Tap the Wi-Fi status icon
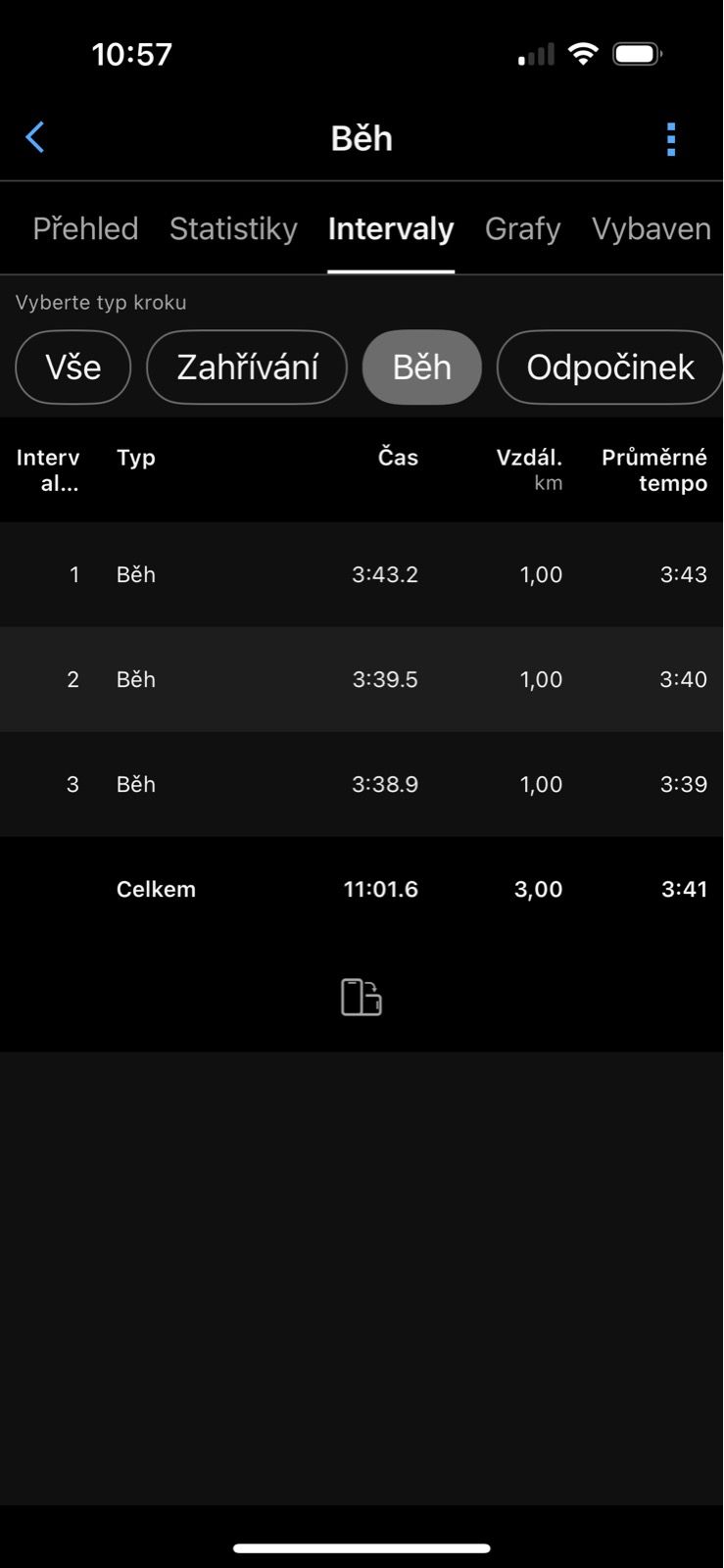The image size is (724, 1568). pos(583,54)
